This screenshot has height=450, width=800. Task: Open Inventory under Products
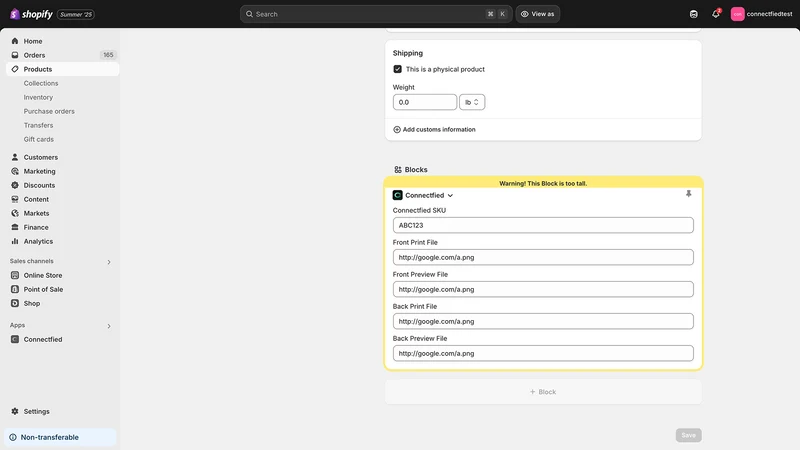38,97
